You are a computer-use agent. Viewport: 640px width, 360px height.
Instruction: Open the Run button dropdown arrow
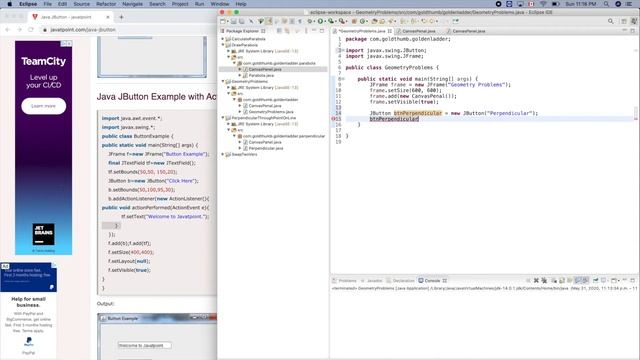[325, 21]
